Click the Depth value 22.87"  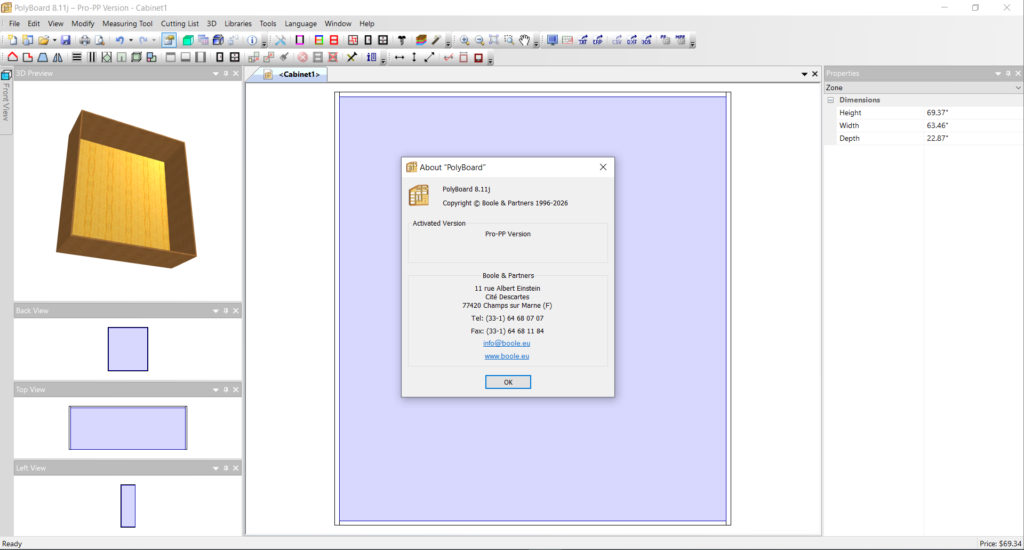[937, 138]
